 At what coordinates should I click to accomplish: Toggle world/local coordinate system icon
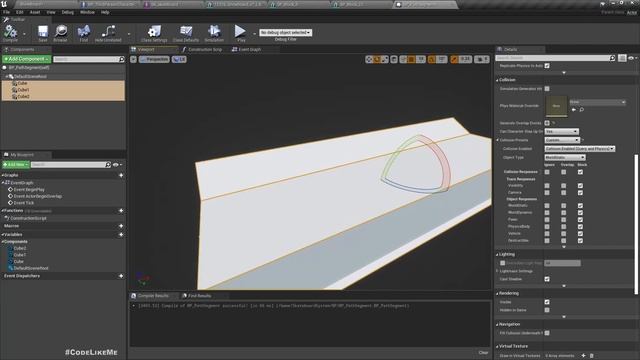pyautogui.click(x=394, y=60)
